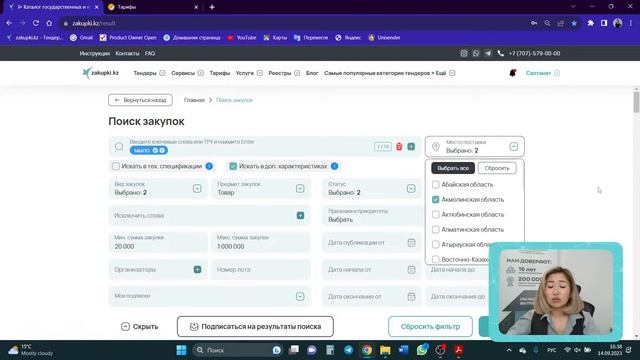This screenshot has height=360, width=640.
Task: Open calendar for publication date from
Action: pyautogui.click(x=411, y=242)
